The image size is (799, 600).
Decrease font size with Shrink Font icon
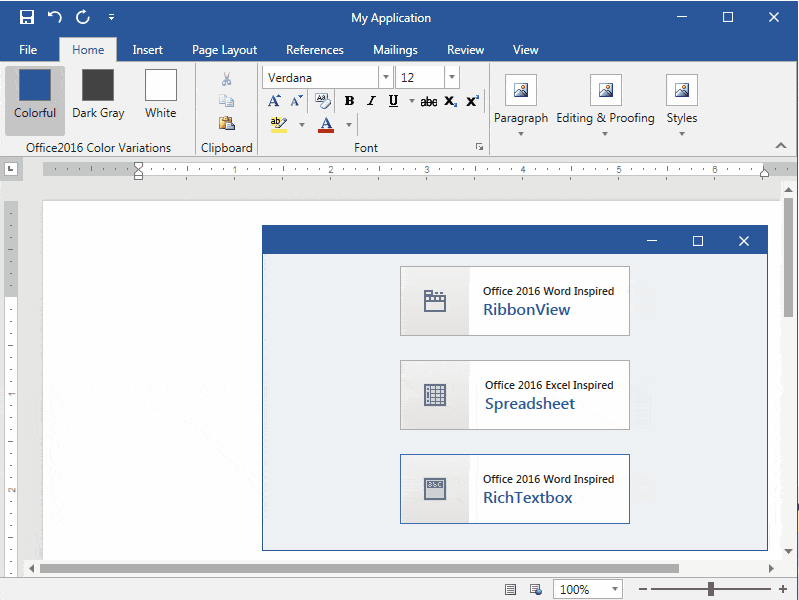pyautogui.click(x=297, y=101)
